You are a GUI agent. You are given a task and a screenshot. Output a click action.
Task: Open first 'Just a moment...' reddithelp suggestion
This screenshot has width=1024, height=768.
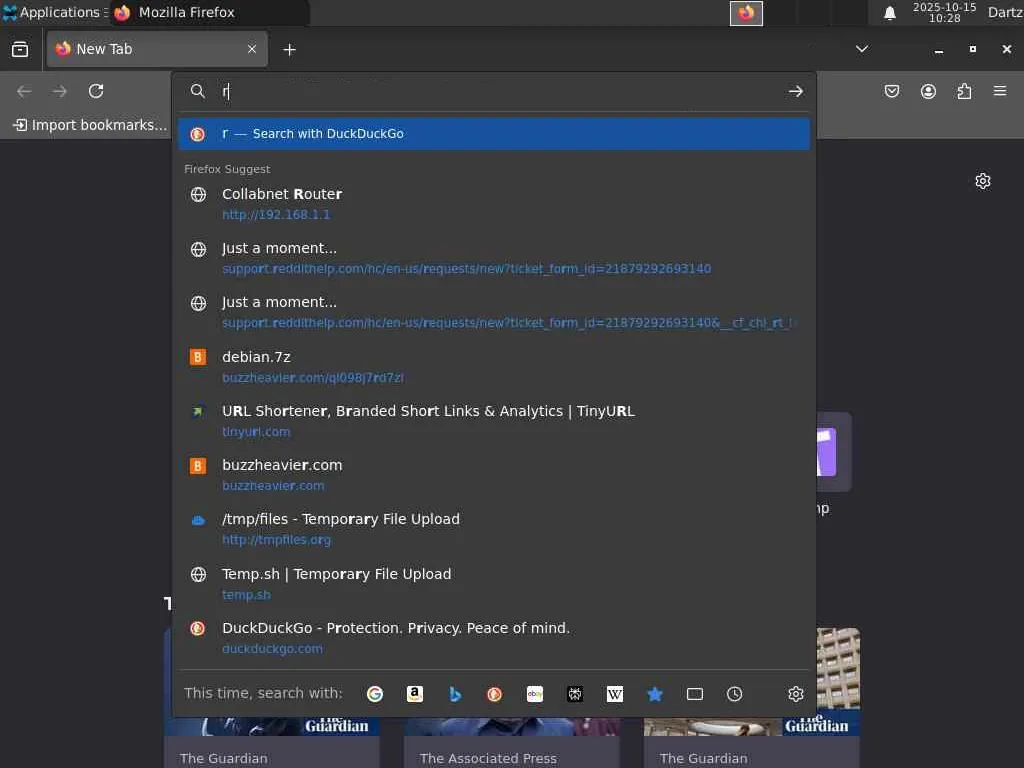(494, 258)
